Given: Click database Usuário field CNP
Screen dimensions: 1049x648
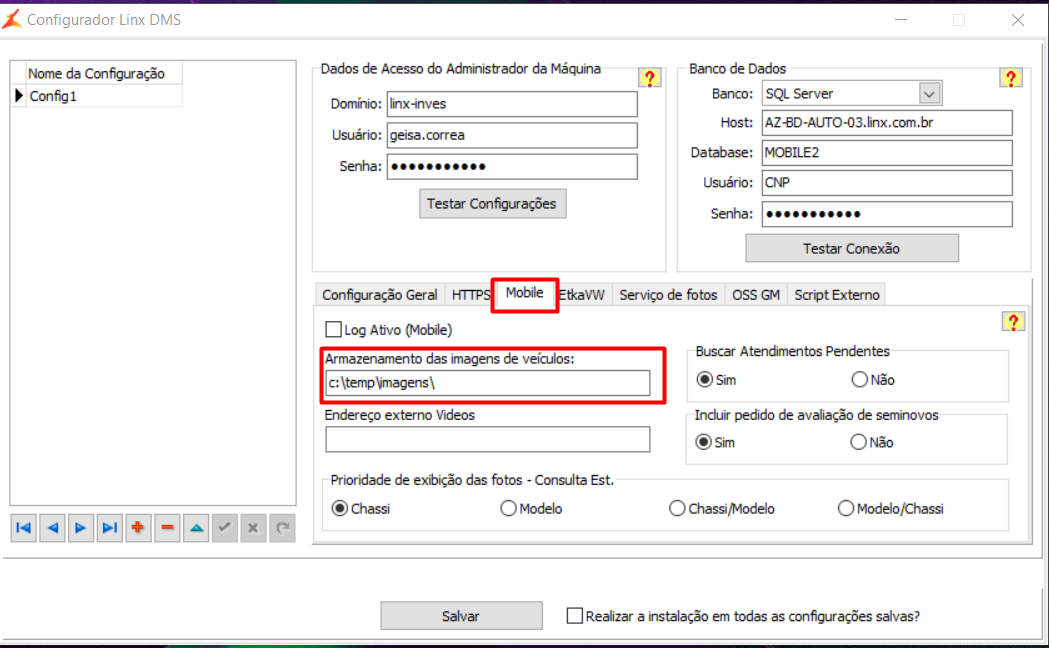Looking at the screenshot, I should pyautogui.click(x=887, y=183).
